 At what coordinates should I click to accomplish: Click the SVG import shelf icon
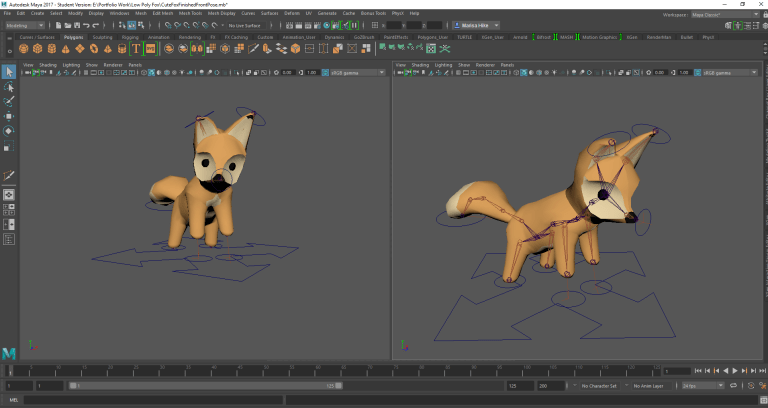tap(150, 48)
